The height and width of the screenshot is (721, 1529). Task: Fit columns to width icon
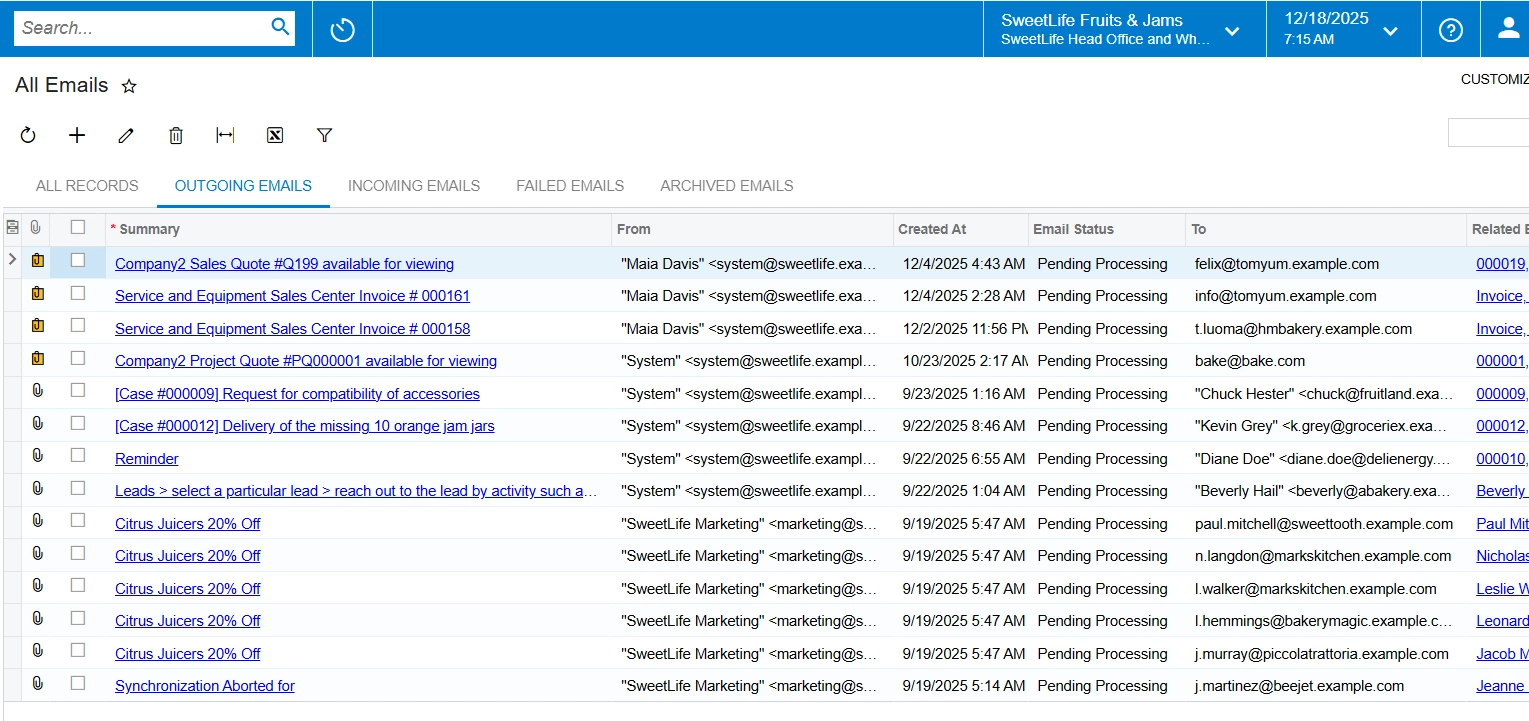click(225, 135)
